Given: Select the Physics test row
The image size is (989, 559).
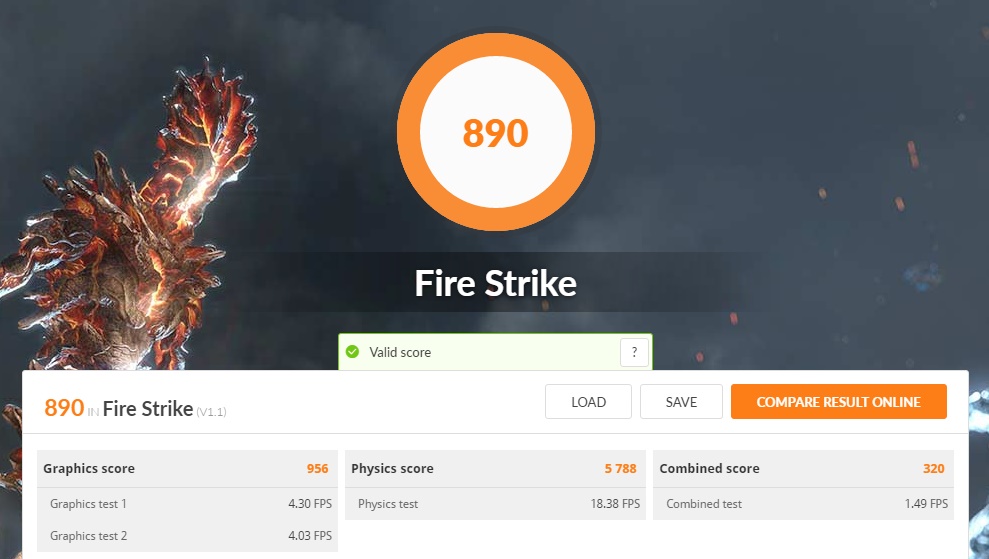Looking at the screenshot, I should coord(495,503).
